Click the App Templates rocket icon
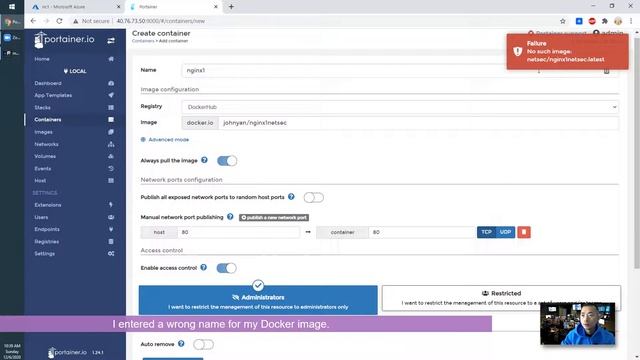 [111, 95]
